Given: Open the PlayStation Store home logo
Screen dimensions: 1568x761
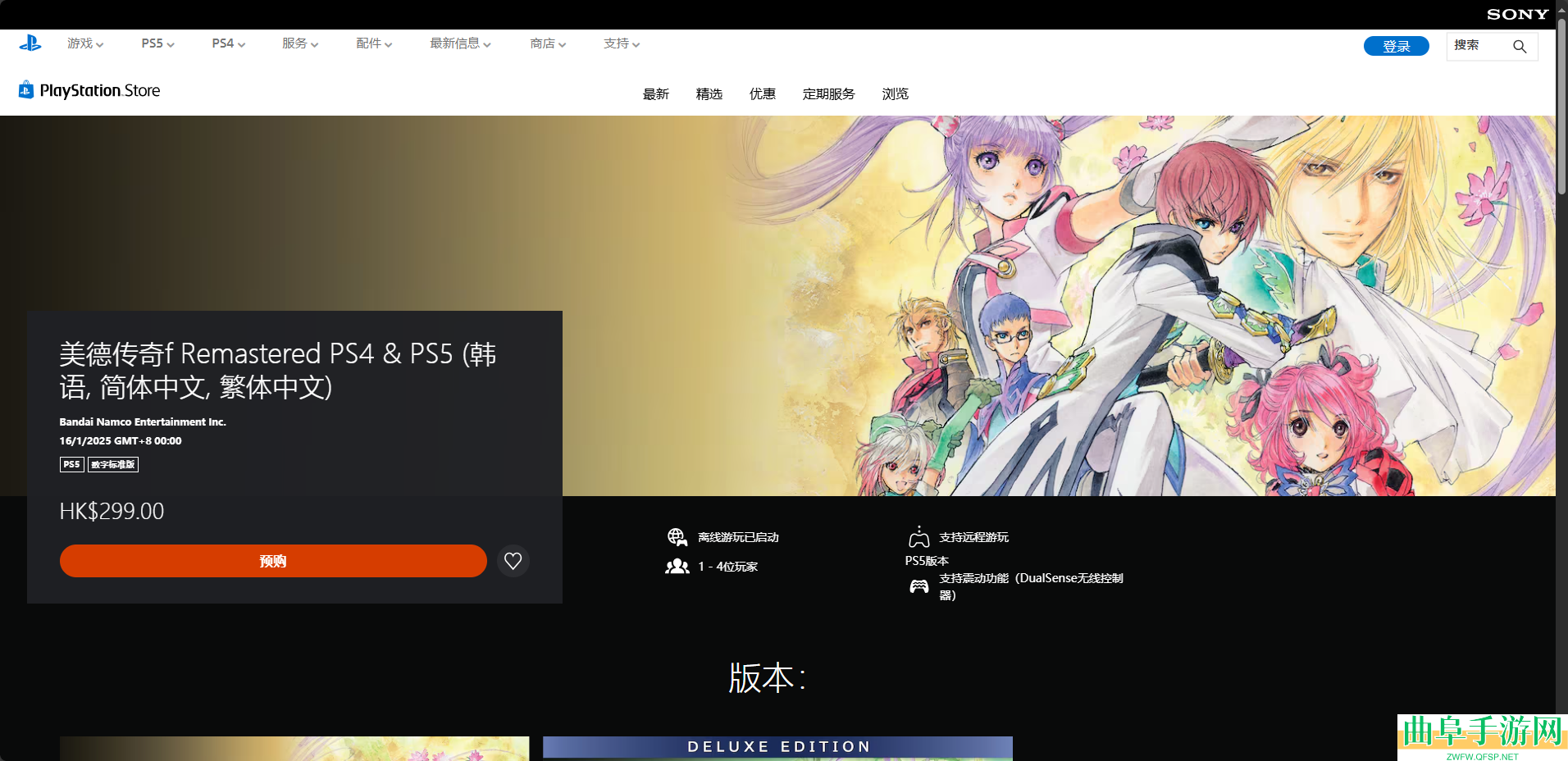Looking at the screenshot, I should coord(89,90).
